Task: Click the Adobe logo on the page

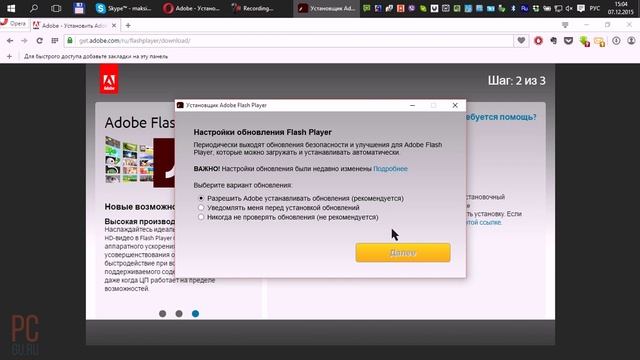Action: [109, 79]
